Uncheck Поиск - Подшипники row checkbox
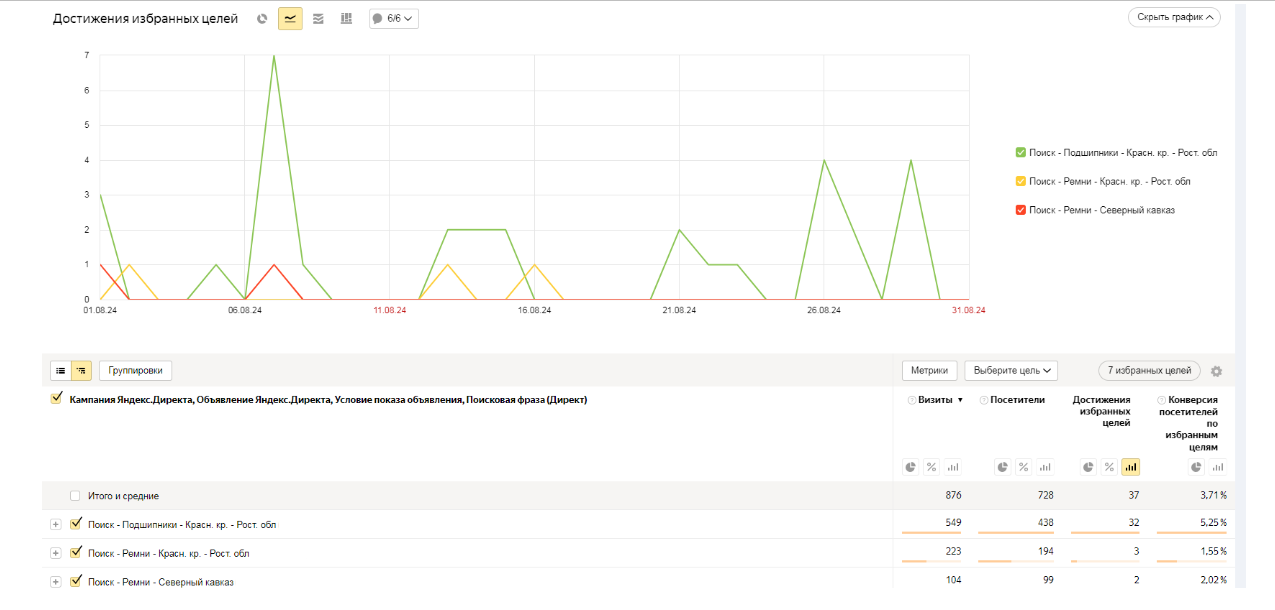Viewport: 1275px width, 610px height. point(76,523)
